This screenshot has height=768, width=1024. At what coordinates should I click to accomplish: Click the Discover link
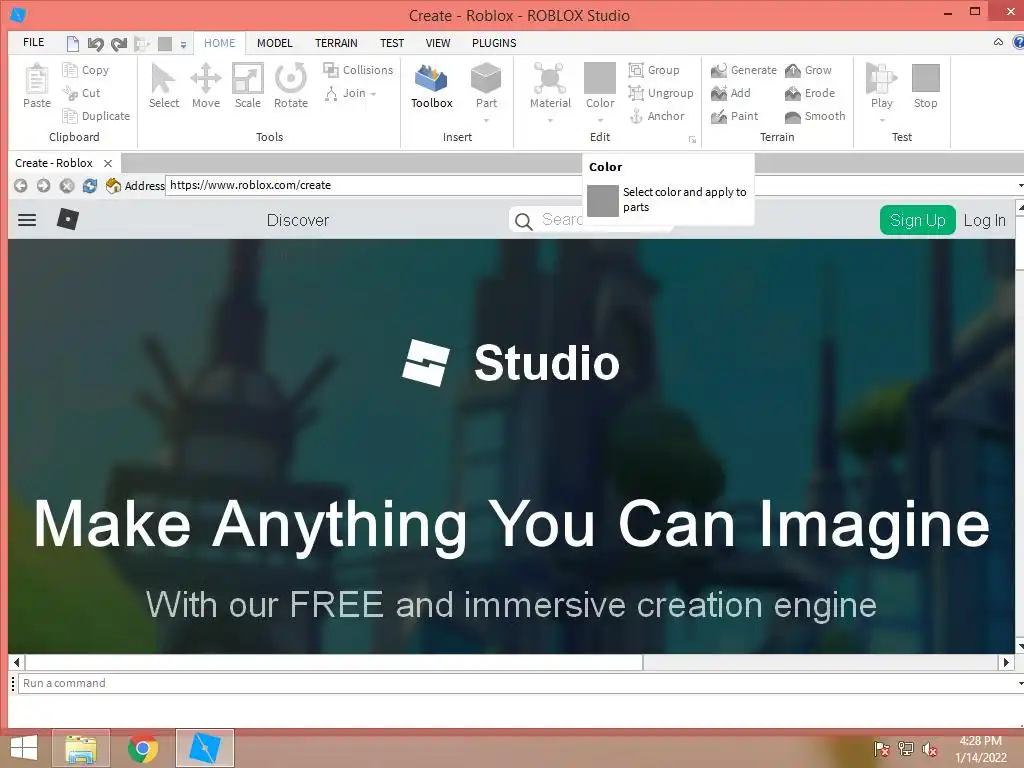click(x=298, y=220)
